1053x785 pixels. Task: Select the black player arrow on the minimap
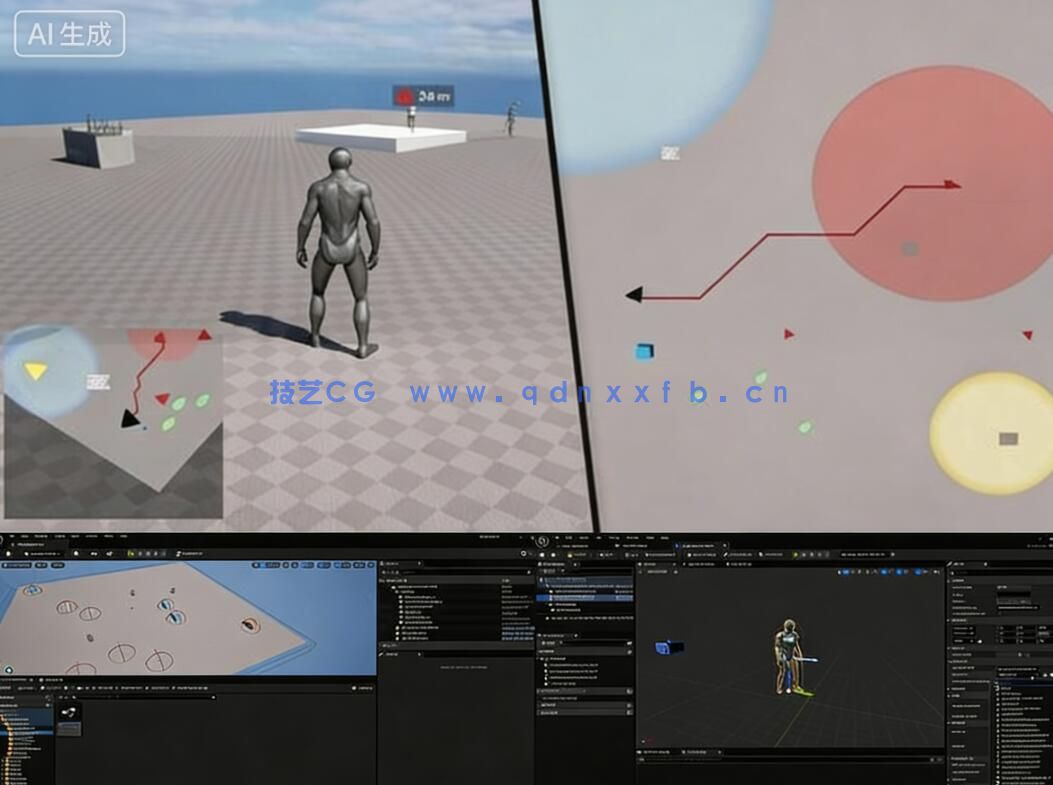pyautogui.click(x=130, y=419)
